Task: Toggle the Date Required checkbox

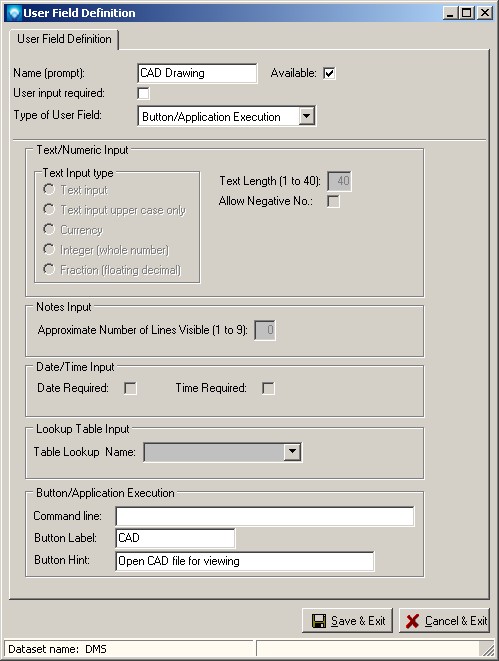Action: pos(130,388)
